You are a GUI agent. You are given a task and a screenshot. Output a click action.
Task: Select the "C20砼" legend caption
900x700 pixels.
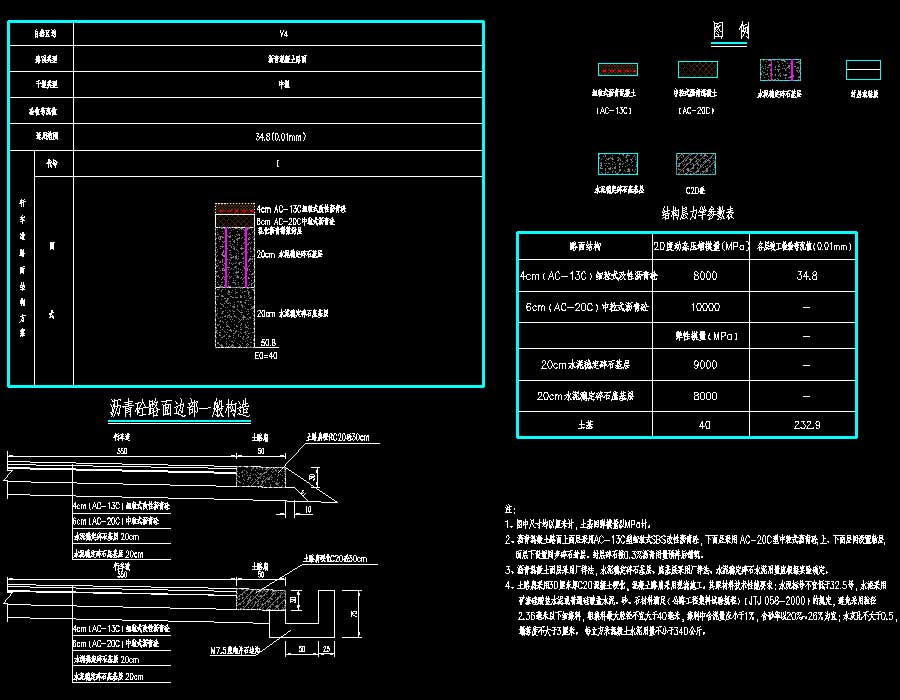695,190
